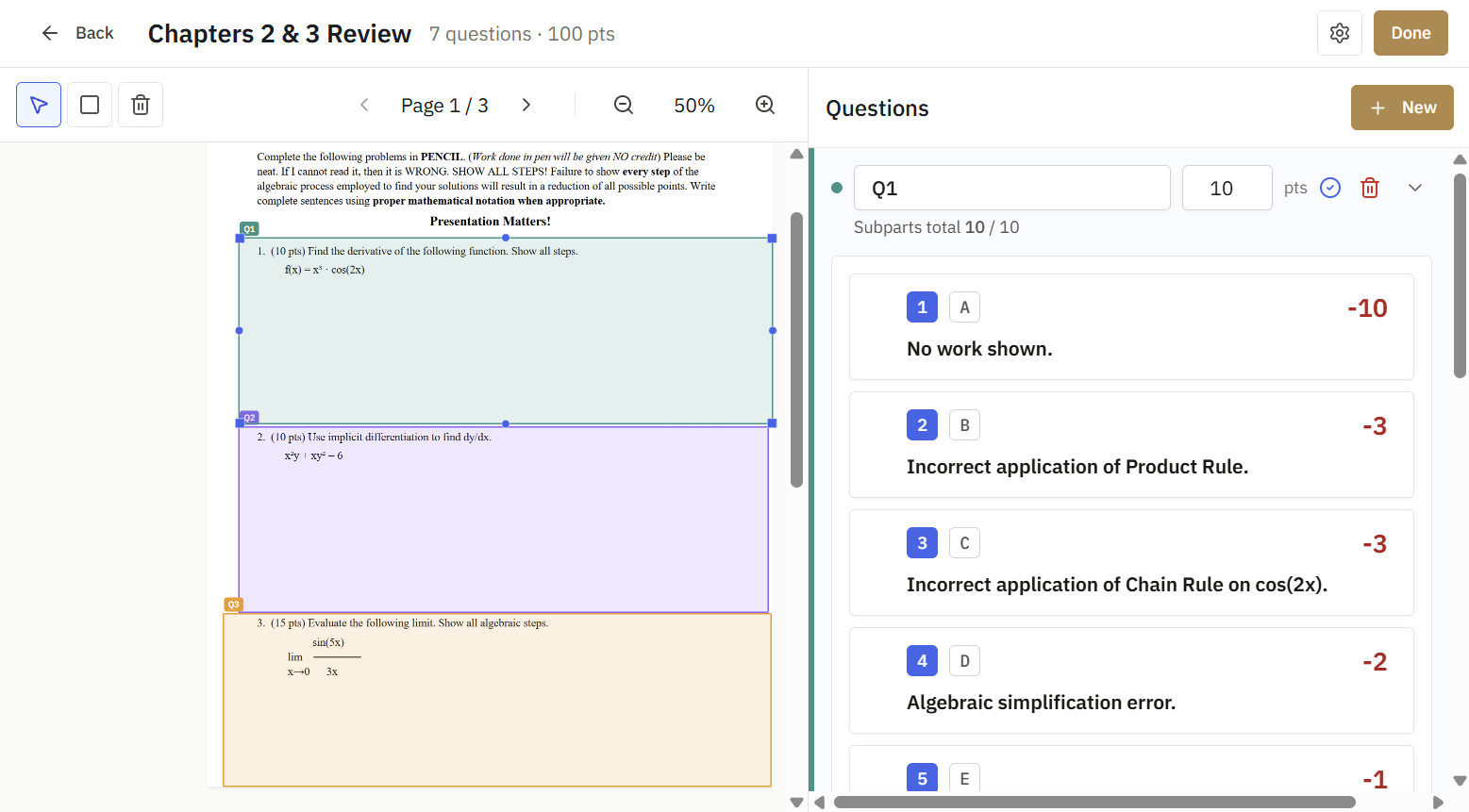Click the top-right resize handle of Q1 box
Screen dimensions: 1469x812
772,239
